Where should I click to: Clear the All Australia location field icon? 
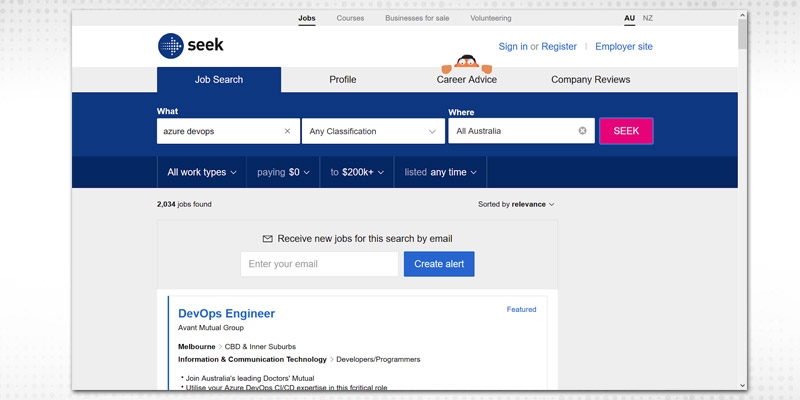pos(582,131)
